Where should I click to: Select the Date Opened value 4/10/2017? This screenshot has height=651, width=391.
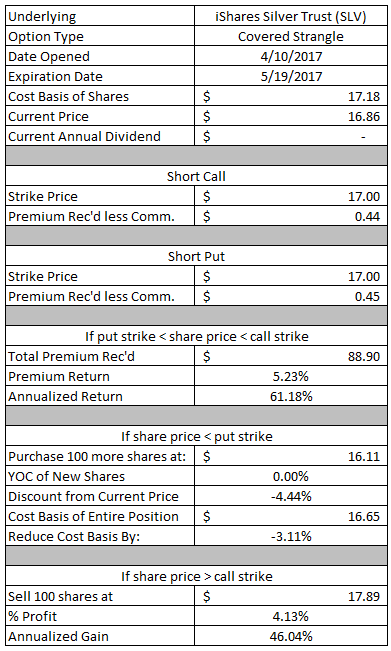pyautogui.click(x=291, y=56)
